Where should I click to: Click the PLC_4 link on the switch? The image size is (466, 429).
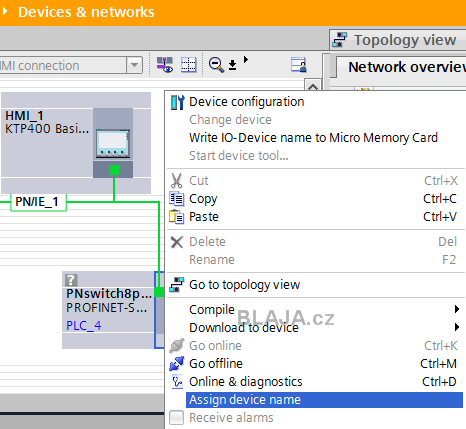click(84, 325)
